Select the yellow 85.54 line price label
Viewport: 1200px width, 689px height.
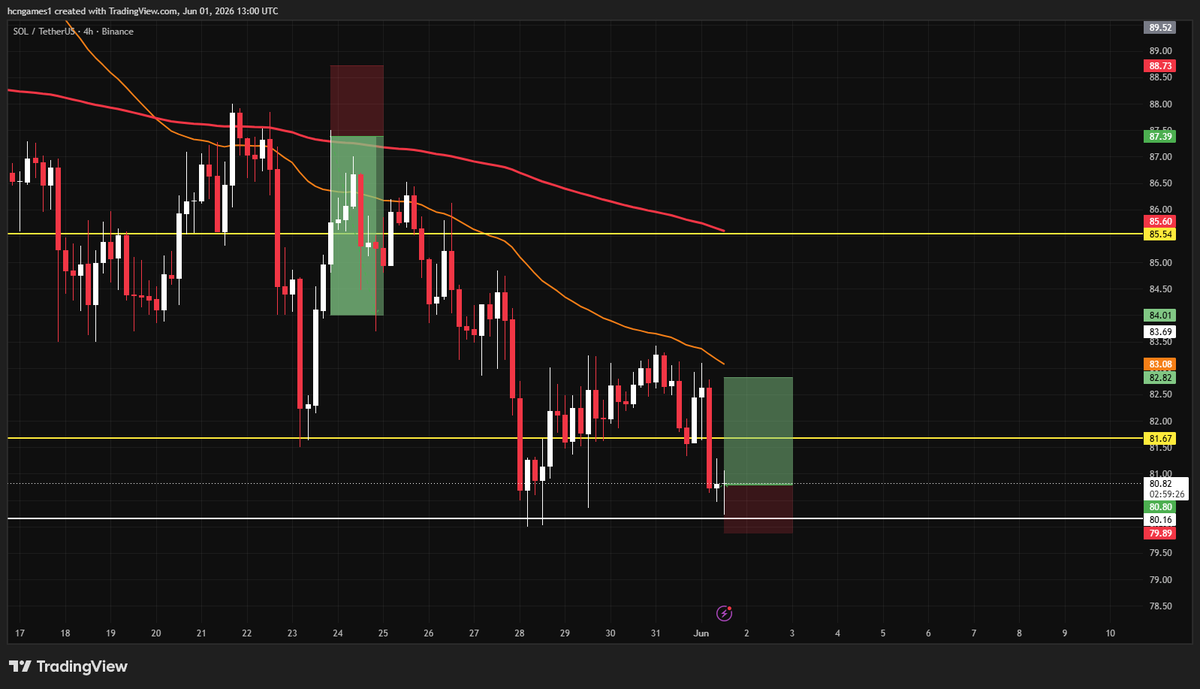[x=1161, y=234]
